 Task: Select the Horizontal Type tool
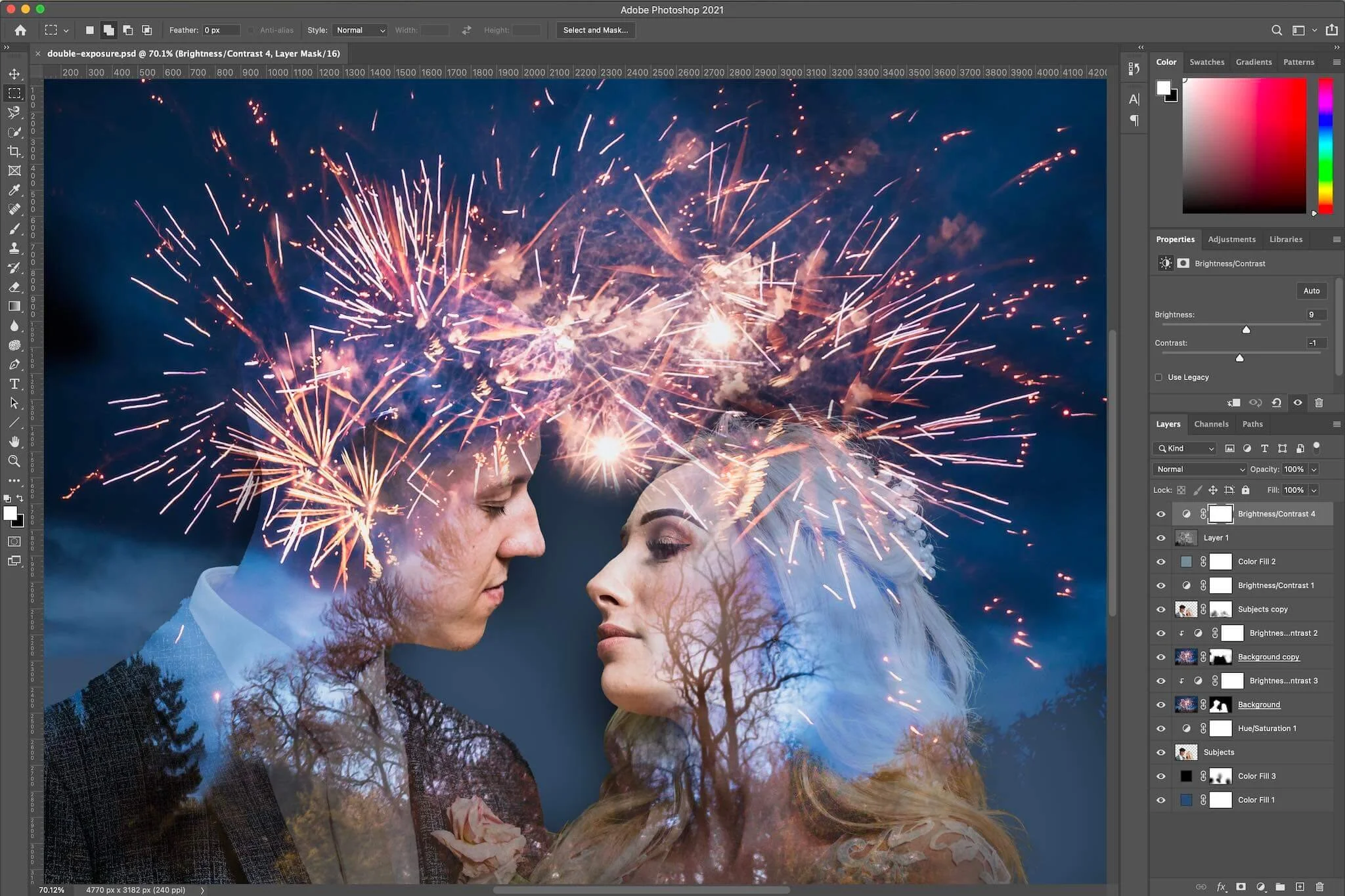point(14,384)
